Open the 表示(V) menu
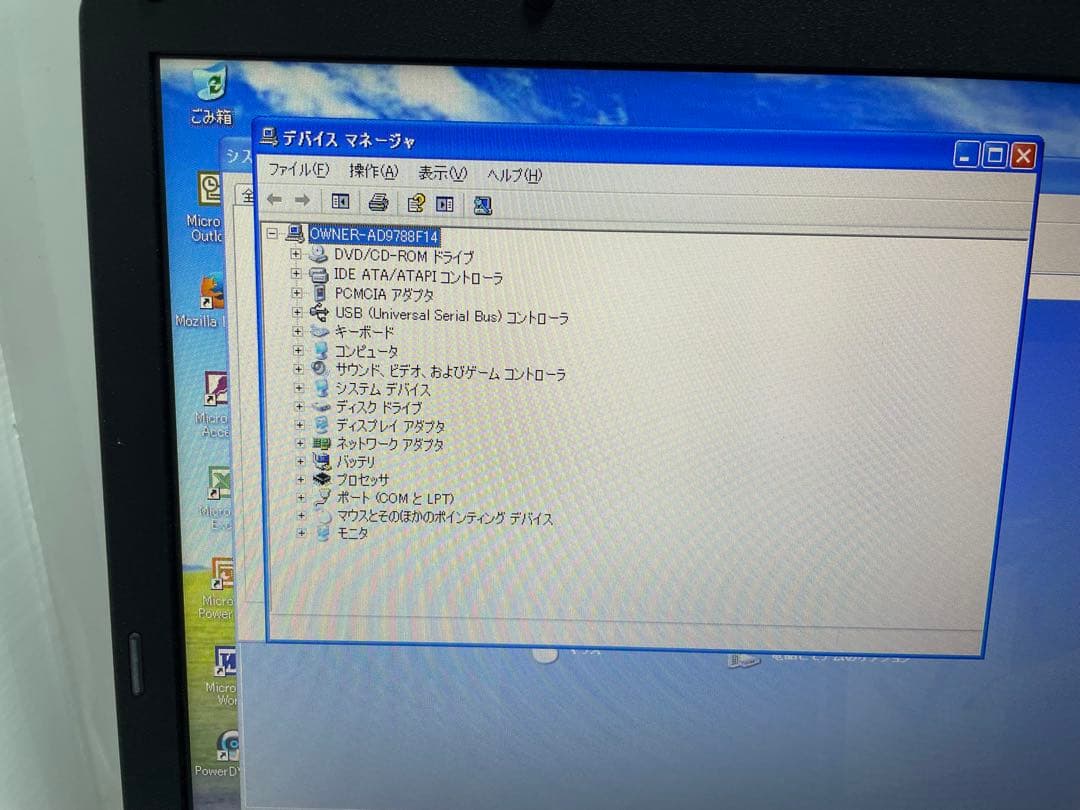This screenshot has height=810, width=1080. click(x=442, y=174)
